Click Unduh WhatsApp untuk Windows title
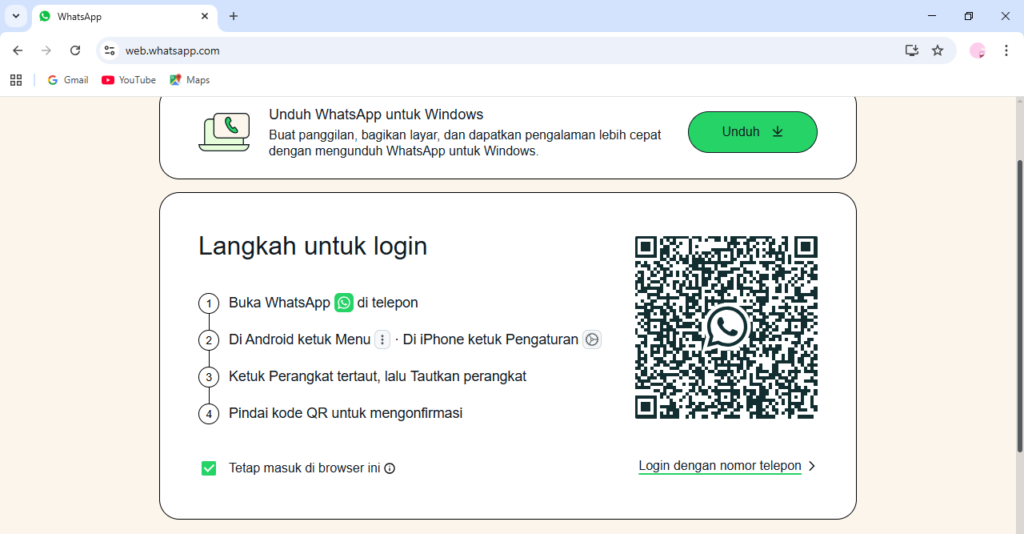This screenshot has height=534, width=1024. (x=376, y=114)
